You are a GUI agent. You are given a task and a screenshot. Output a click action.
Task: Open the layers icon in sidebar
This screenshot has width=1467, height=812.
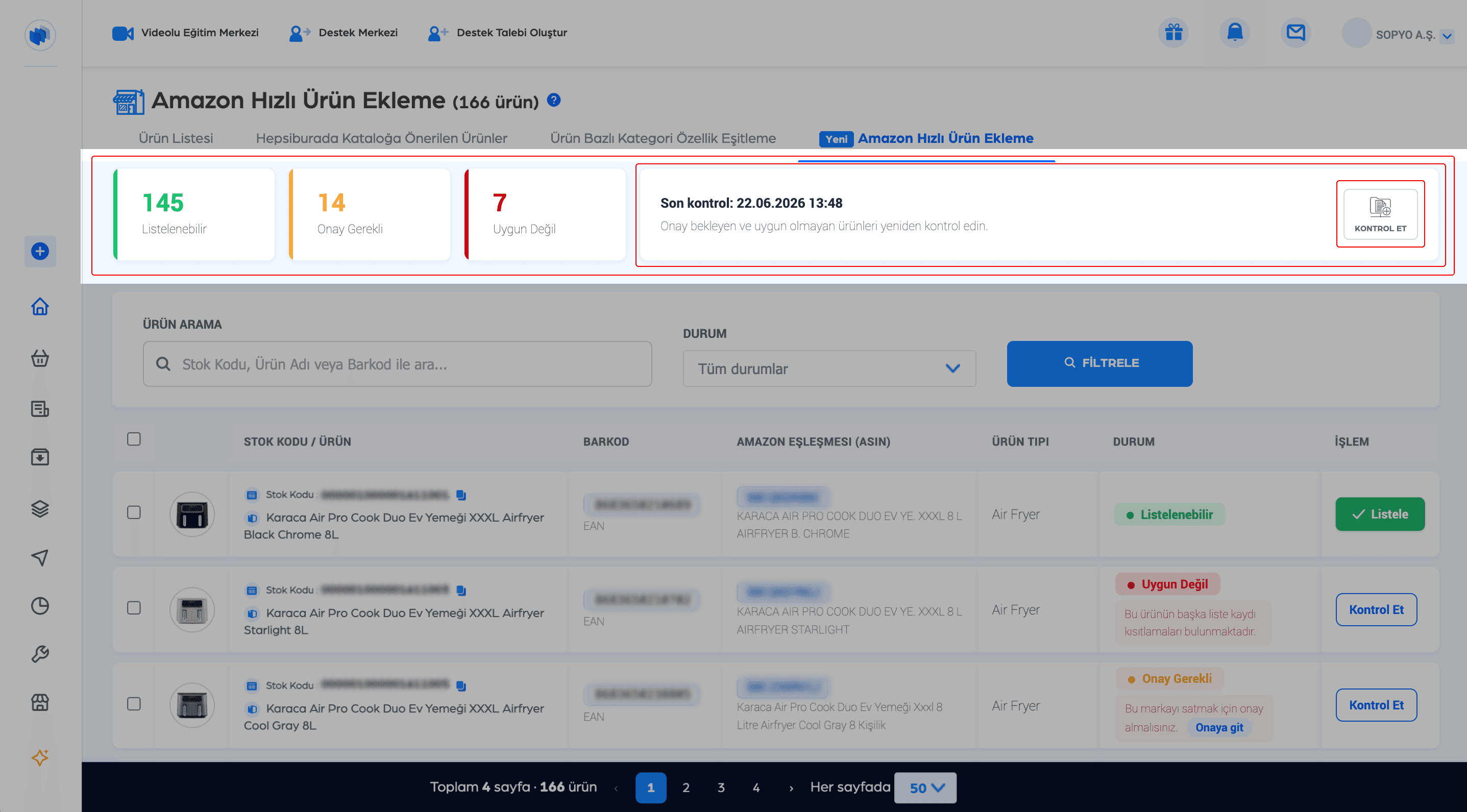point(40,508)
